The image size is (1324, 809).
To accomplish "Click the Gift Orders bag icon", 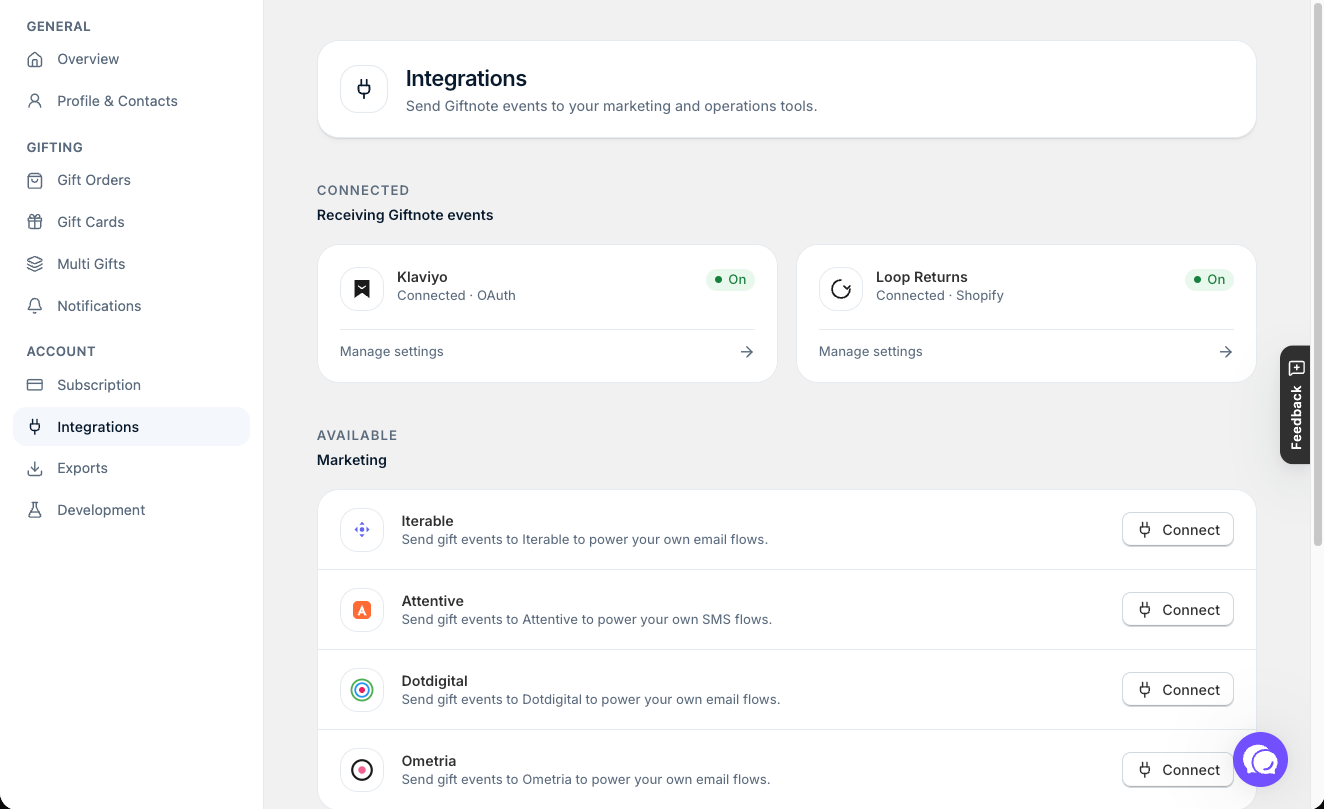I will pos(35,180).
